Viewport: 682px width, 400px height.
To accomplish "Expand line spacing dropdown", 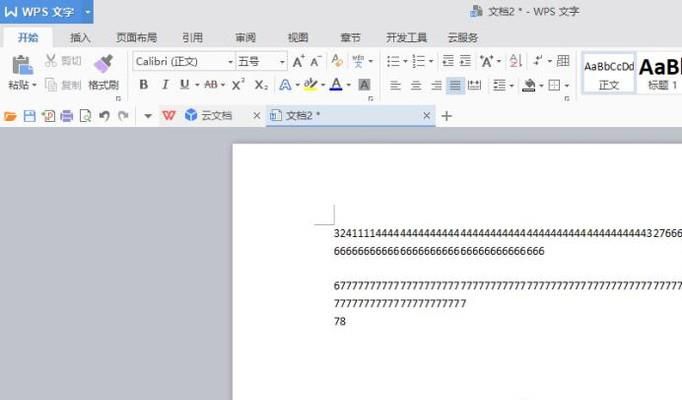I will click(512, 86).
